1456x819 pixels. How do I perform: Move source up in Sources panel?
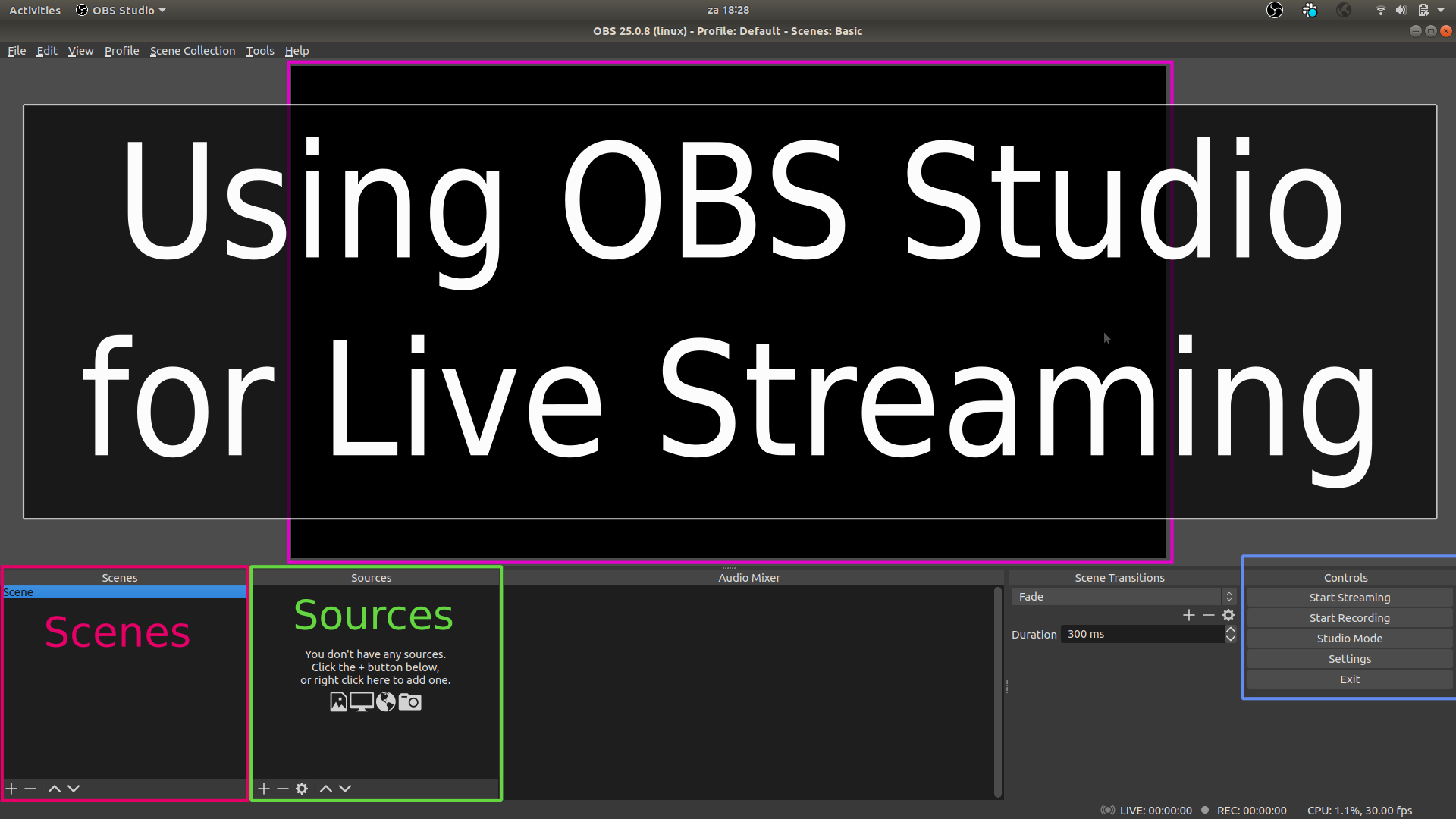(326, 789)
